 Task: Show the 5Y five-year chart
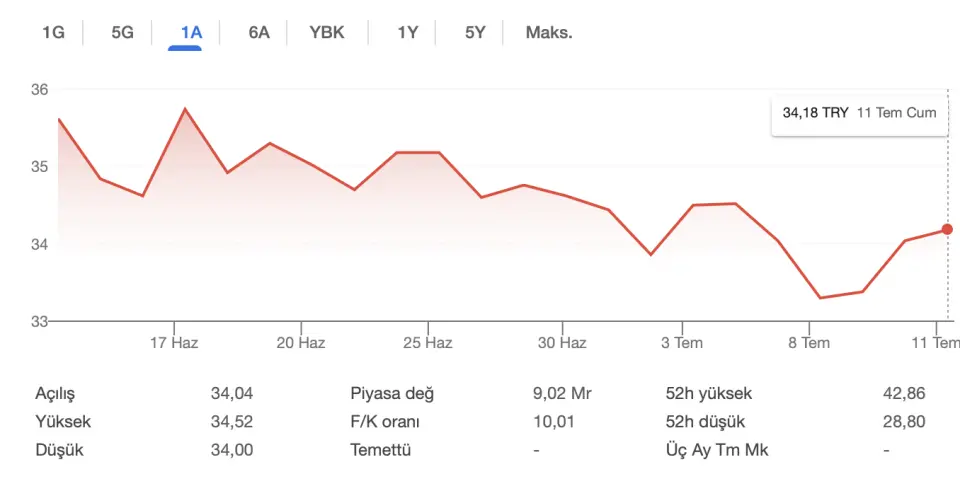475,32
